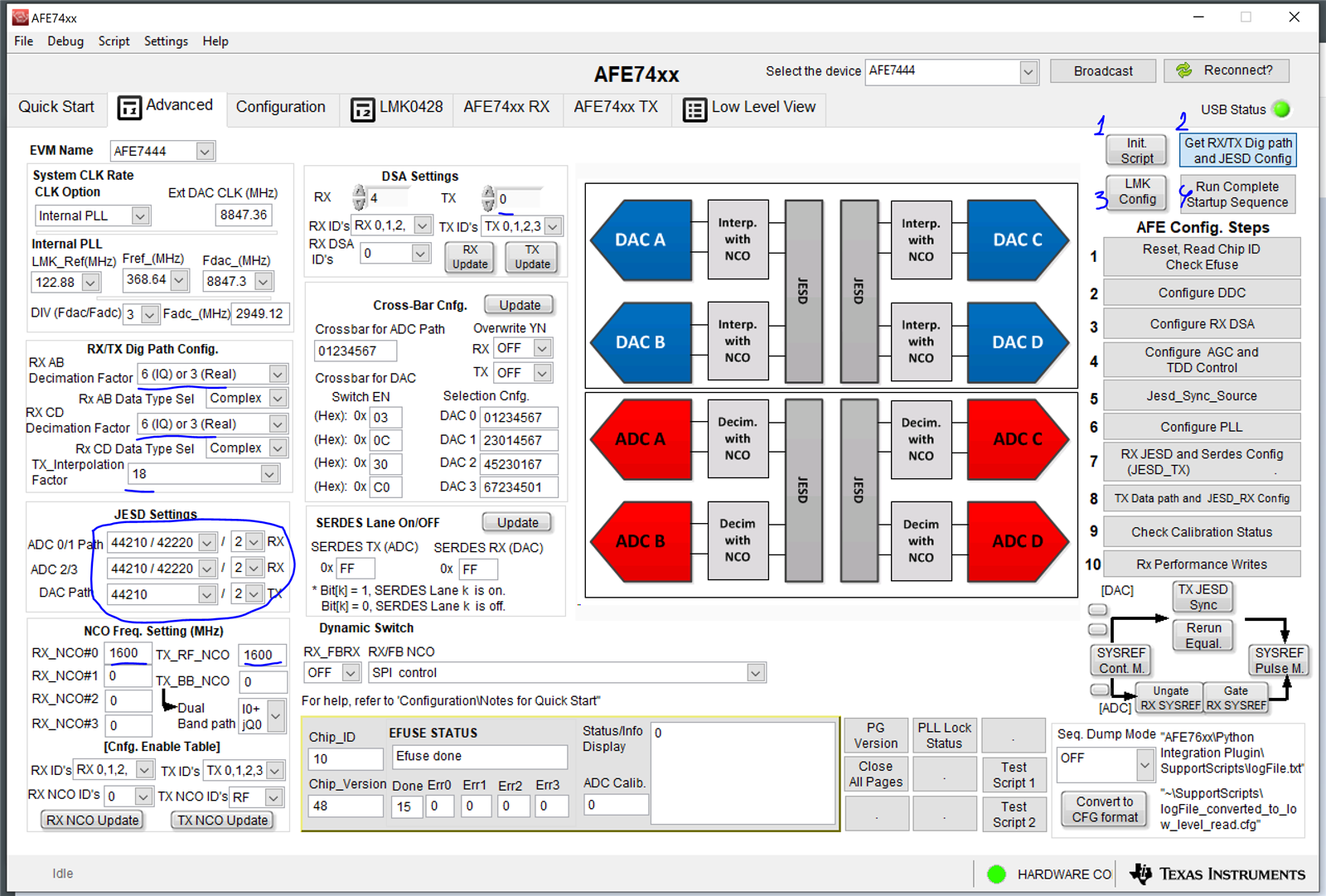Click the PLL Lock Status button
The width and height of the screenshot is (1326, 896).
tap(944, 735)
